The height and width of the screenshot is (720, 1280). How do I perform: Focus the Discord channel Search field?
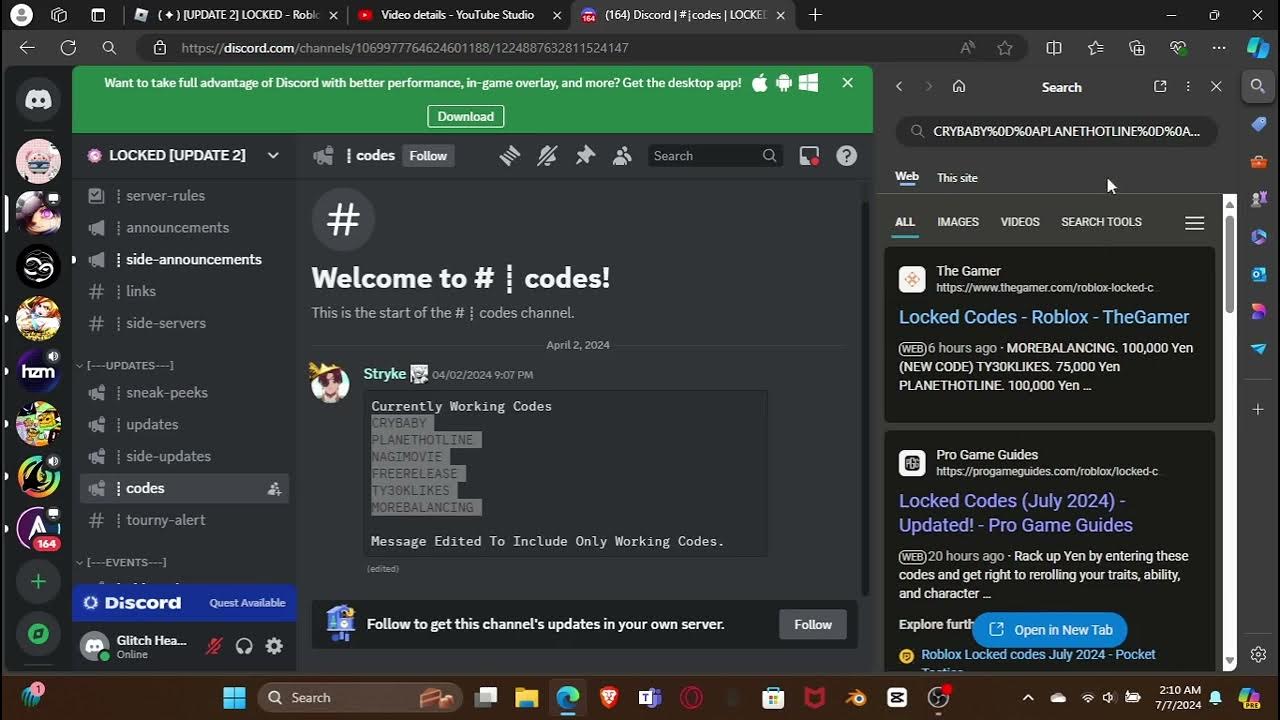tap(714, 156)
